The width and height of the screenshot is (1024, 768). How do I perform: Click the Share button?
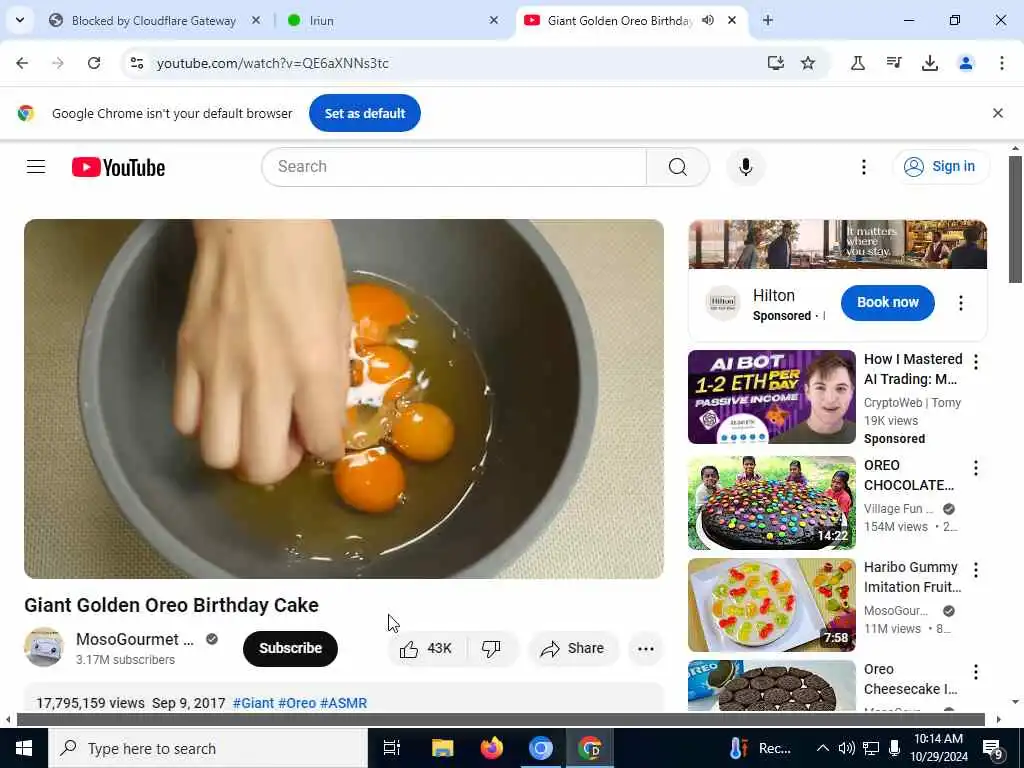[573, 648]
